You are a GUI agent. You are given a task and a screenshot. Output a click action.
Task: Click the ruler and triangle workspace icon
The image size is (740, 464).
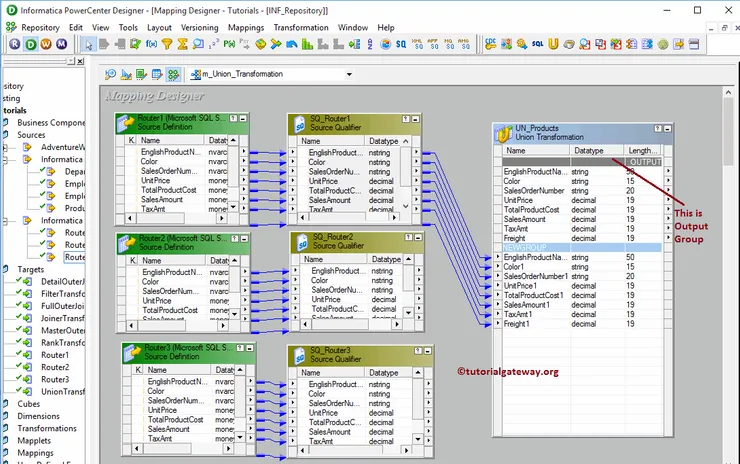point(126,74)
